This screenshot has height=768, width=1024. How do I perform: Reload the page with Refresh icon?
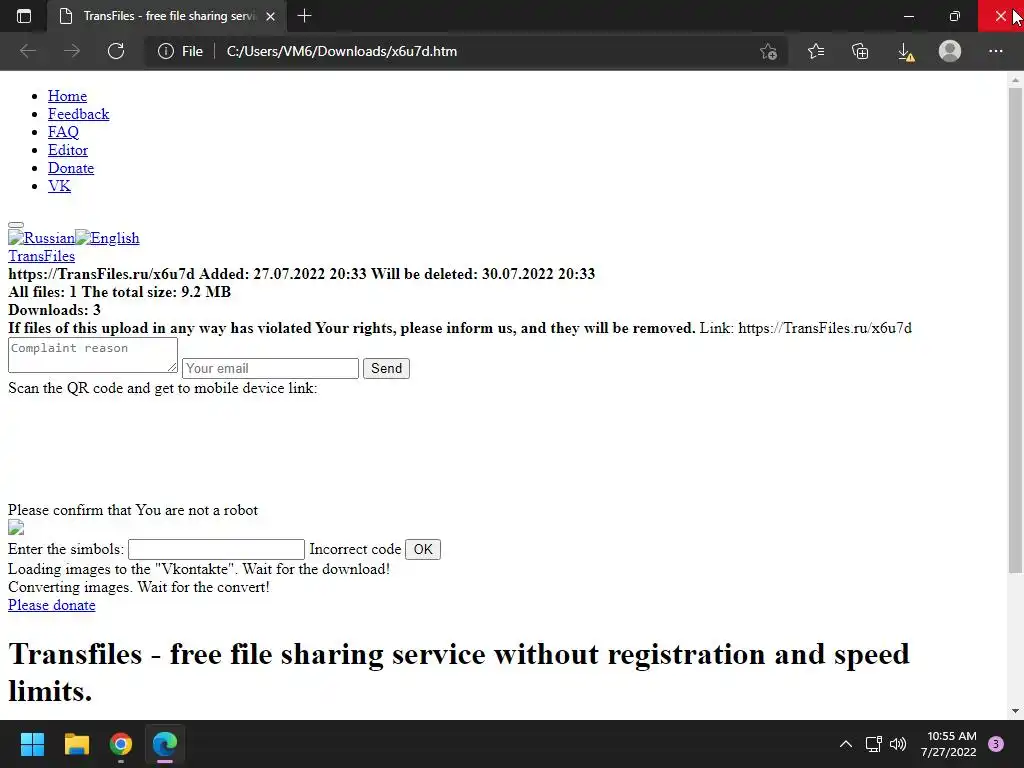point(116,51)
